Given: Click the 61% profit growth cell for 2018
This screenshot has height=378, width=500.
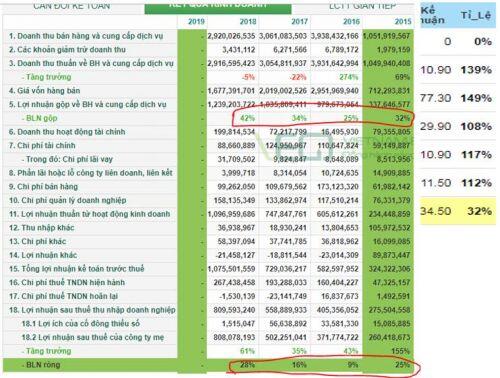Looking at the screenshot, I should [x=248, y=351].
